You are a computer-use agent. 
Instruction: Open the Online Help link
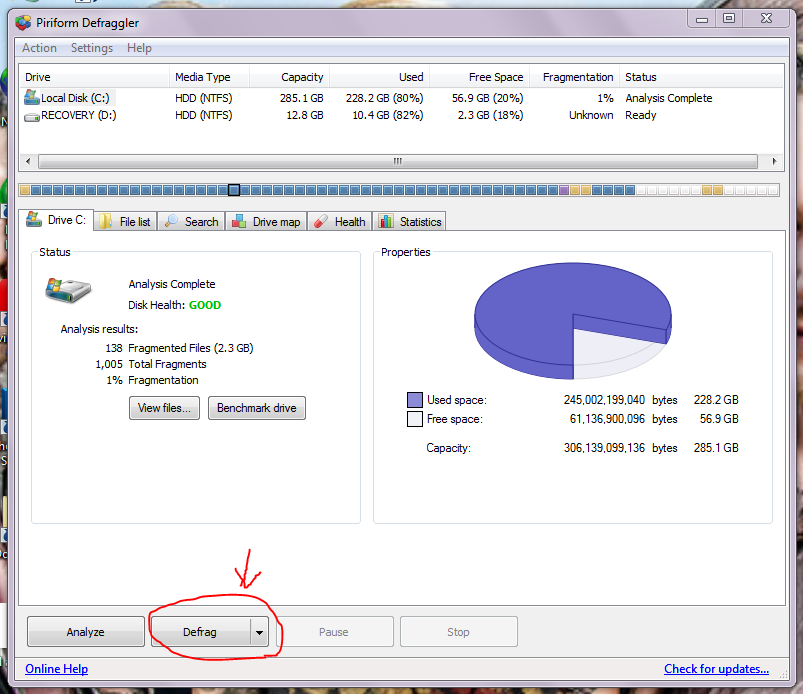coord(56,669)
